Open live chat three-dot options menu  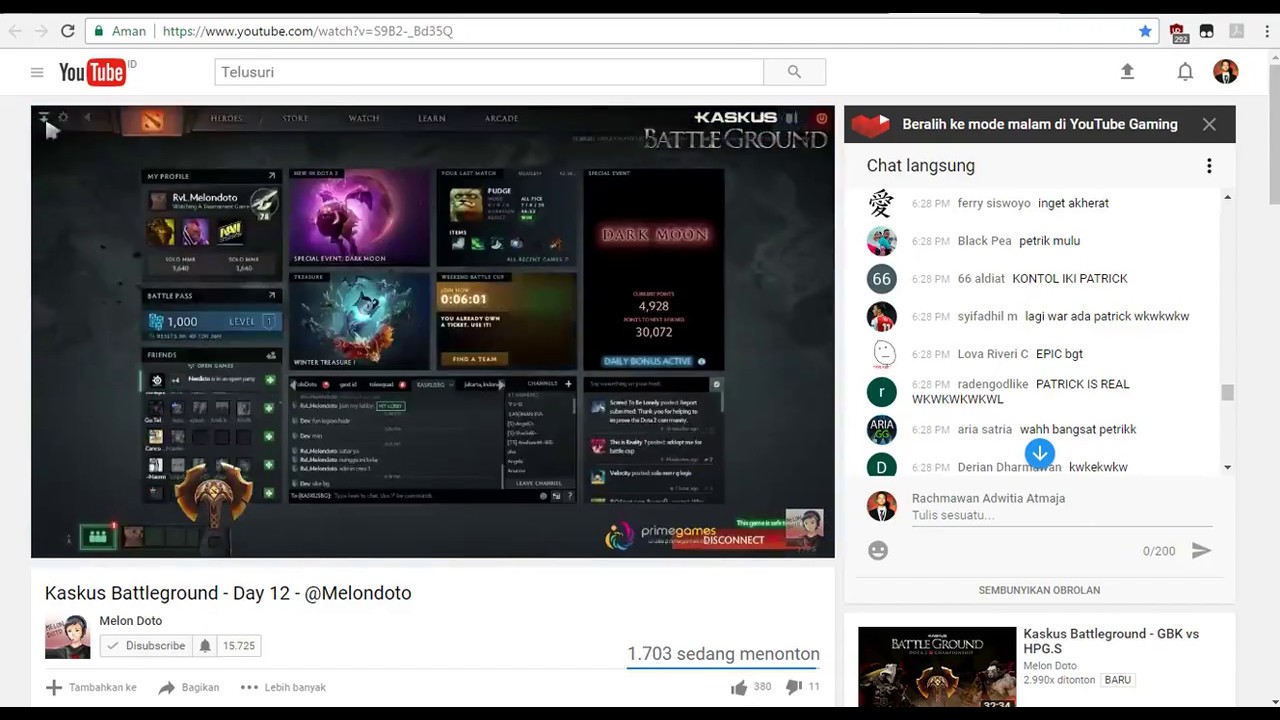1209,166
